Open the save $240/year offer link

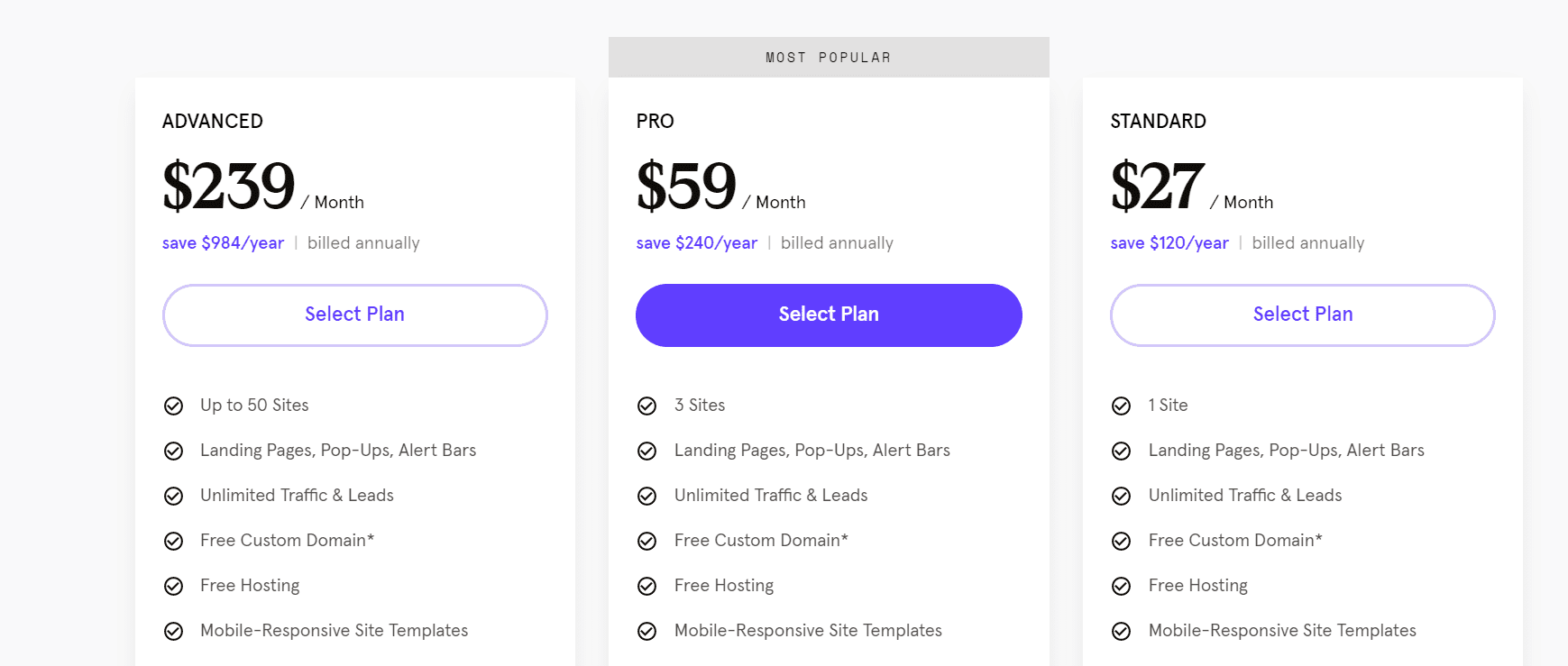coord(696,243)
